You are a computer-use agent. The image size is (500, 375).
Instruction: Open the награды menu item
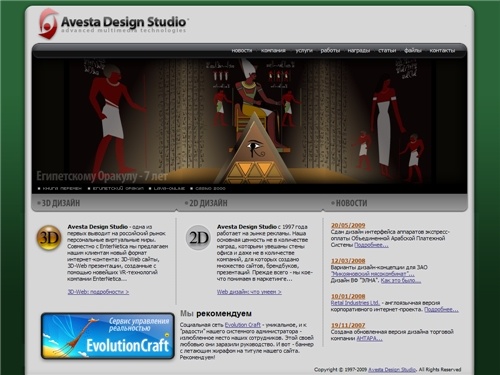(359, 50)
